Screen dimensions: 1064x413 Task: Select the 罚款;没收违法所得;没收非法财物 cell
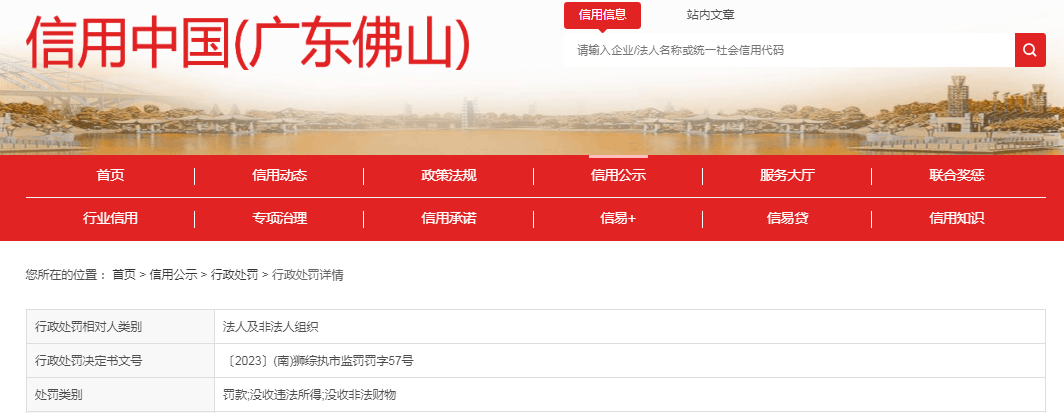[309, 395]
